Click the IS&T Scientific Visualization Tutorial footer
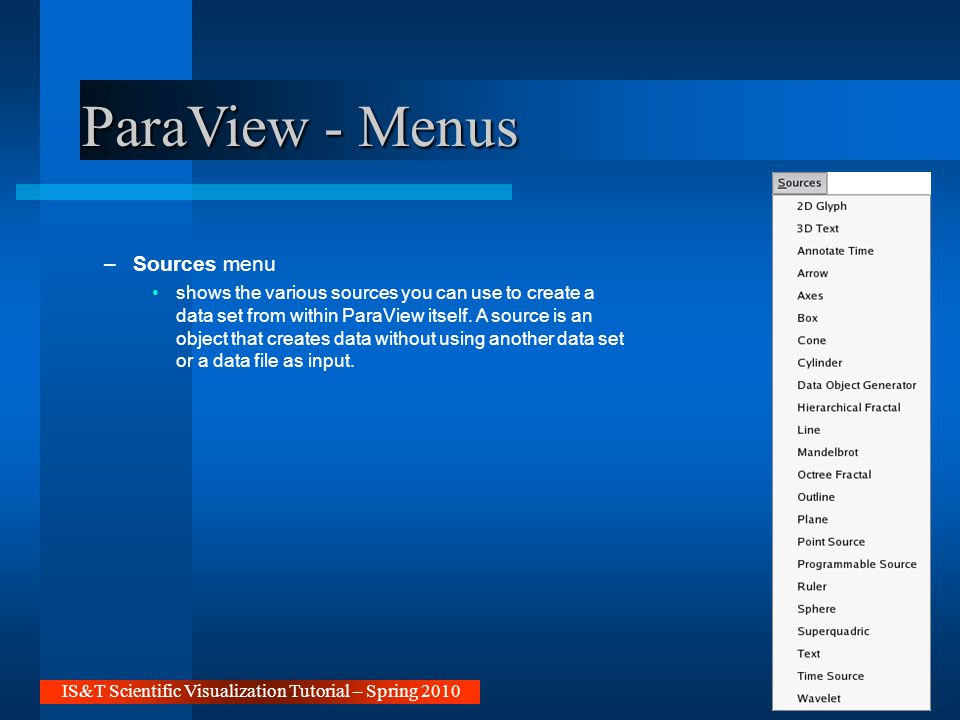The image size is (960, 720). (260, 691)
